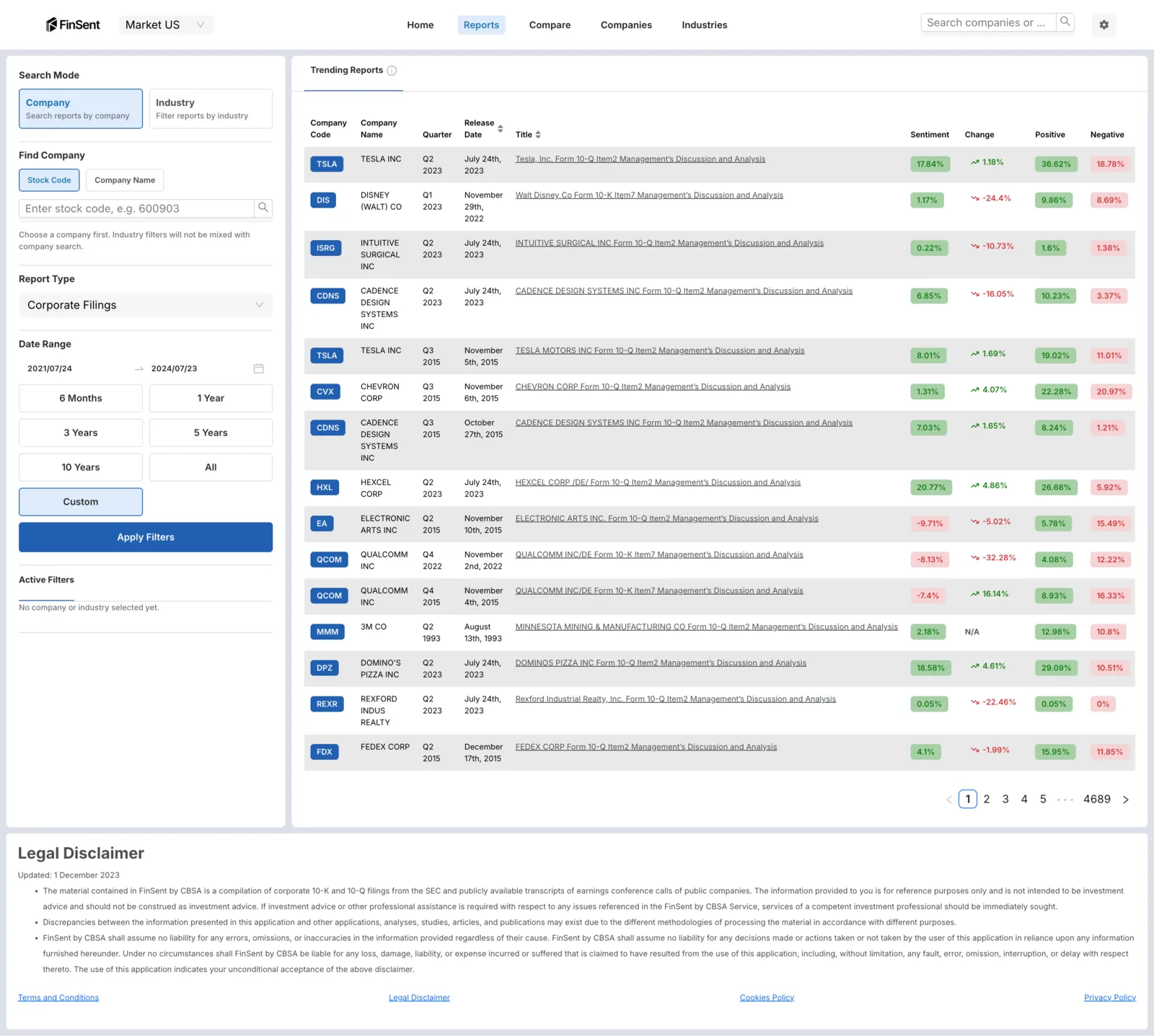1154x1036 pixels.
Task: Open the HEXCEL CORP Form 10-Q report
Action: click(x=658, y=483)
